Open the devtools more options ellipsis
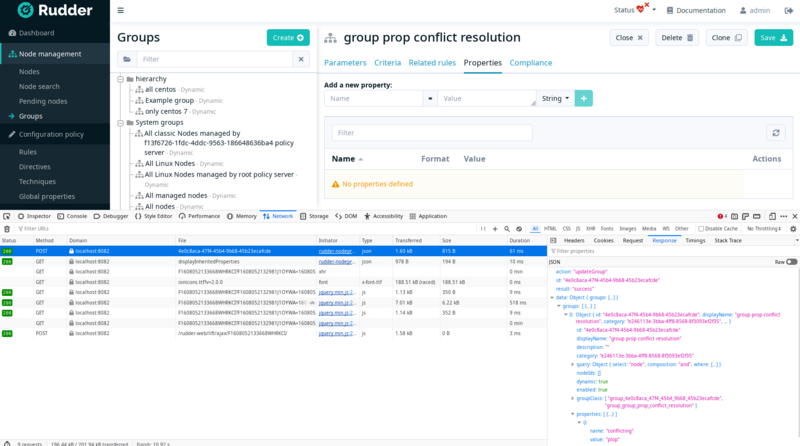The height and width of the screenshot is (446, 800). tap(783, 216)
